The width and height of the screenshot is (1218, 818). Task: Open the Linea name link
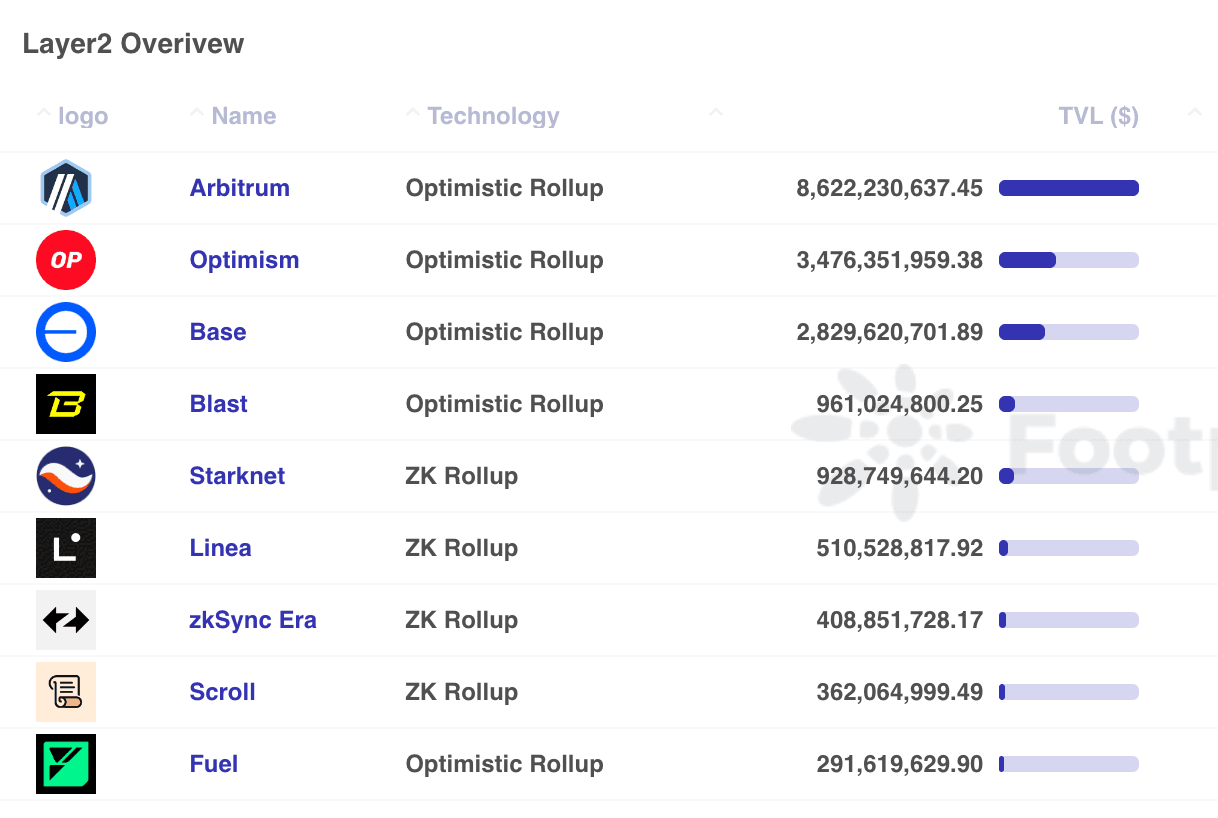[x=221, y=548]
